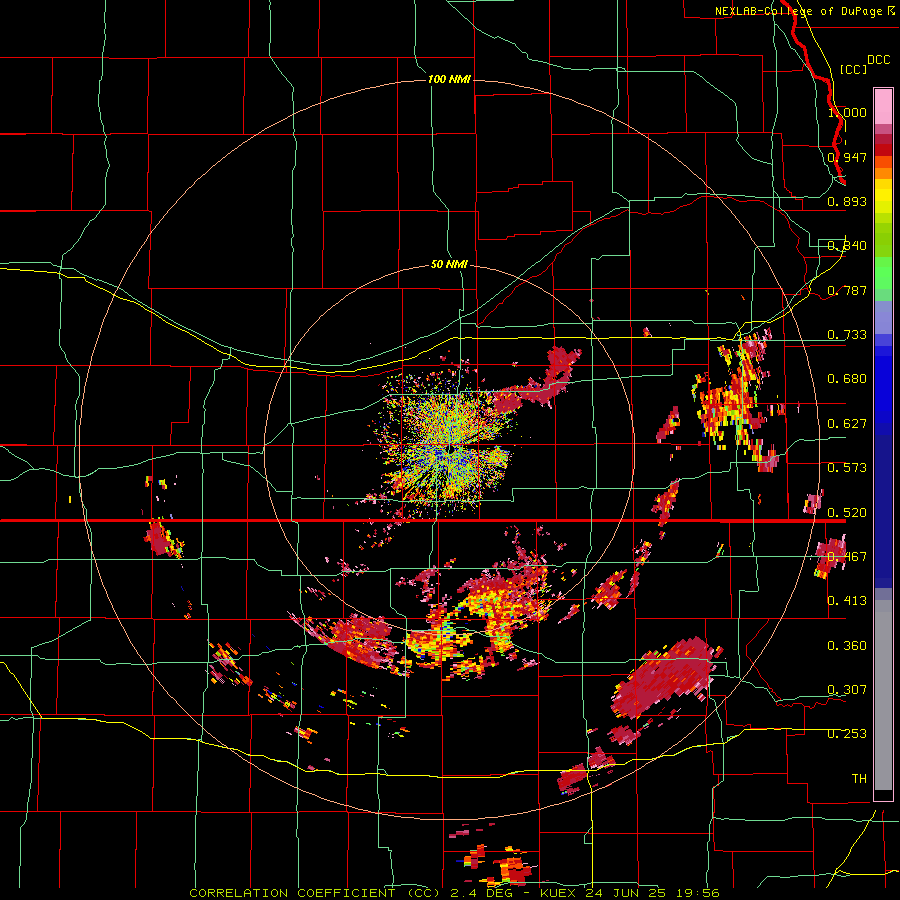Click the 1.000 color scale value

click(847, 112)
